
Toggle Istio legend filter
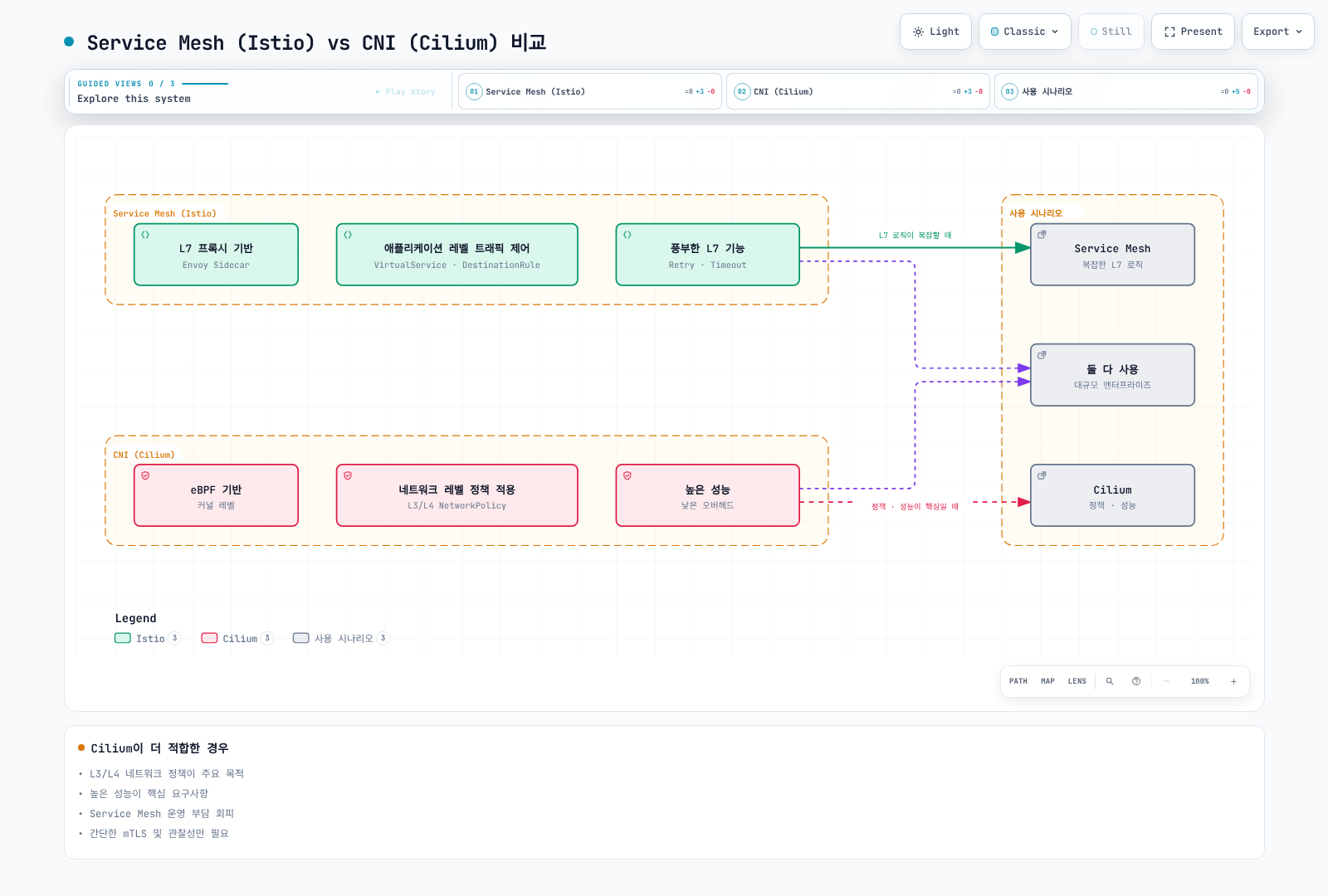[x=147, y=638]
